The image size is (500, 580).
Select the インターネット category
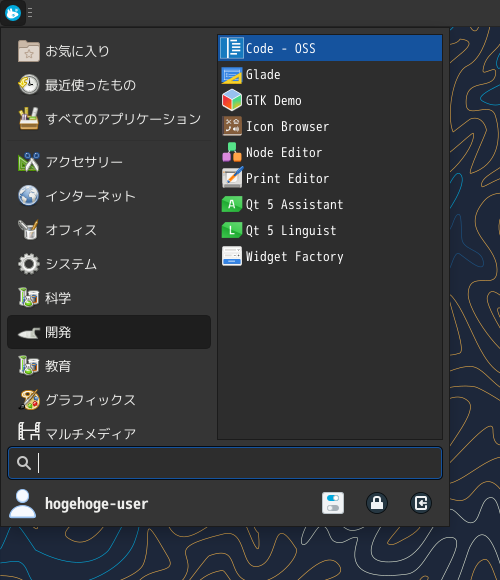[109, 196]
